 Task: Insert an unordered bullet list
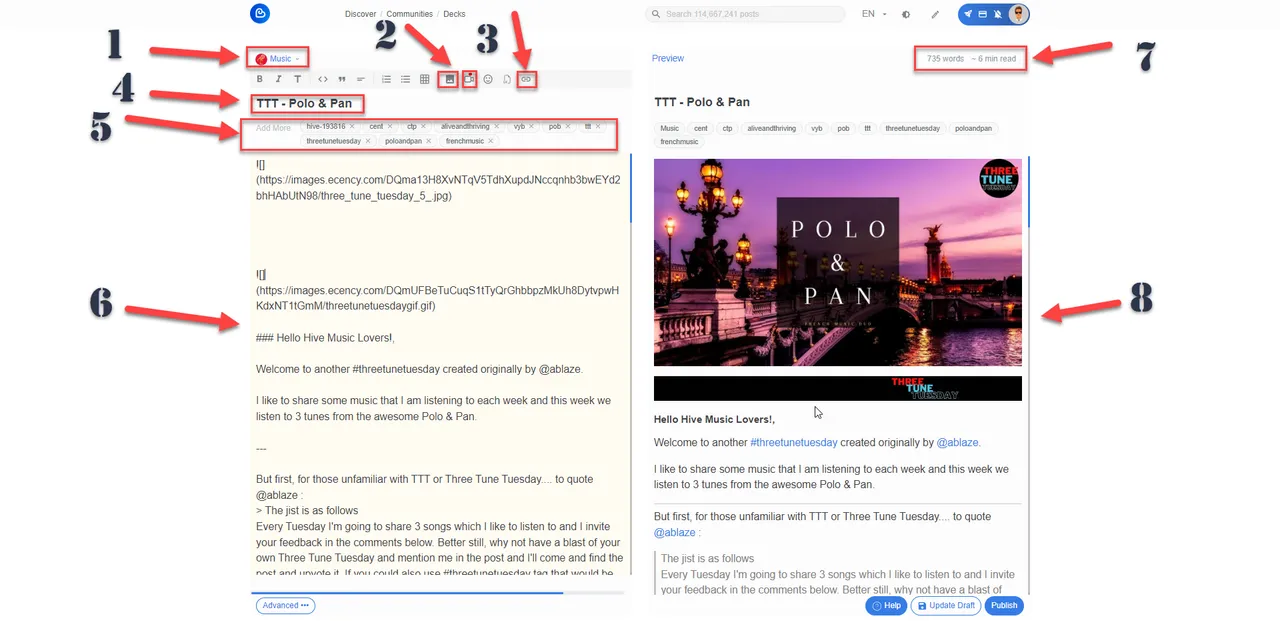click(x=405, y=79)
